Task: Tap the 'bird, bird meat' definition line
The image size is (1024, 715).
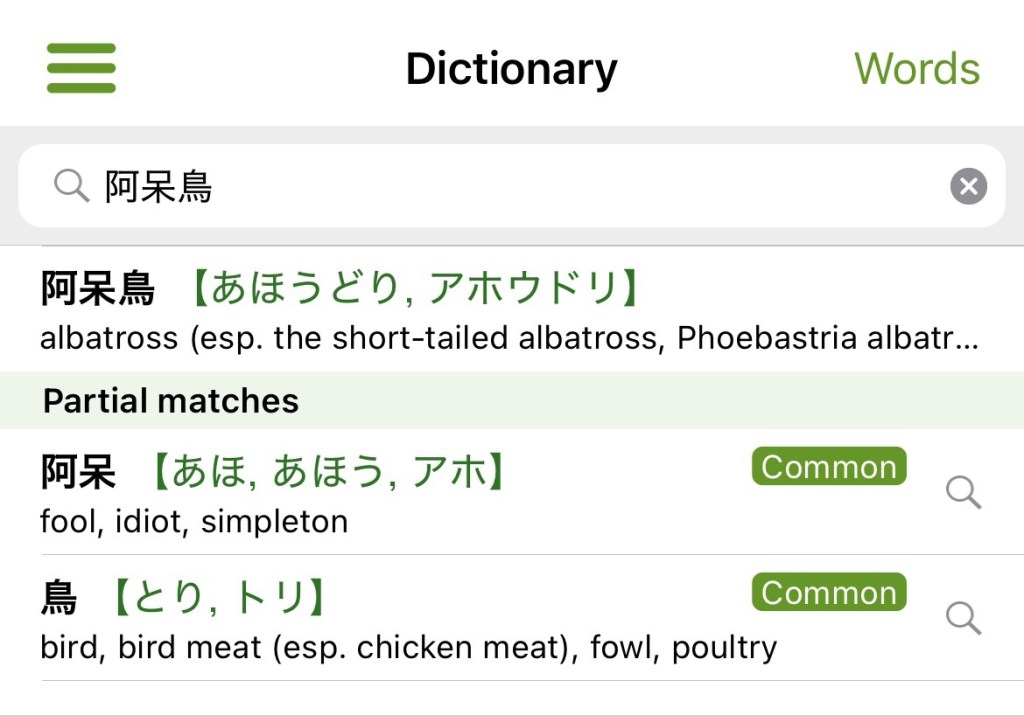Action: (x=408, y=648)
